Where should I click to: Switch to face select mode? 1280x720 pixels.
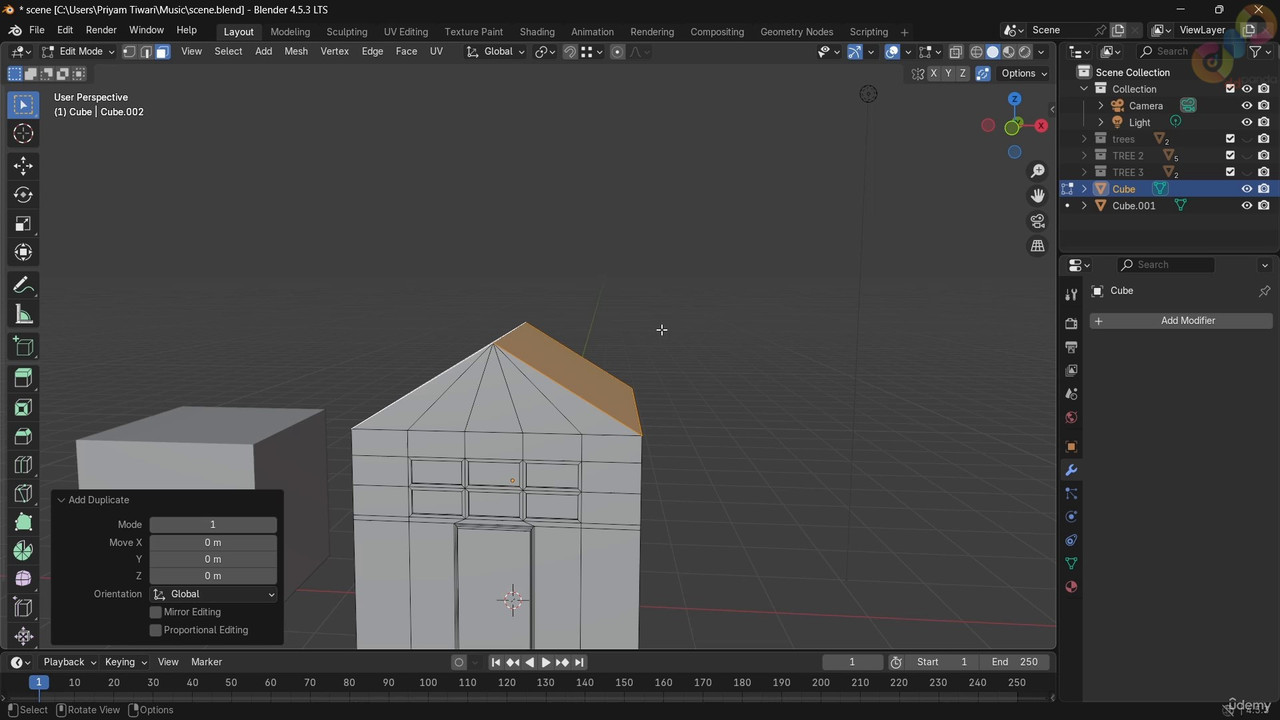(x=162, y=52)
